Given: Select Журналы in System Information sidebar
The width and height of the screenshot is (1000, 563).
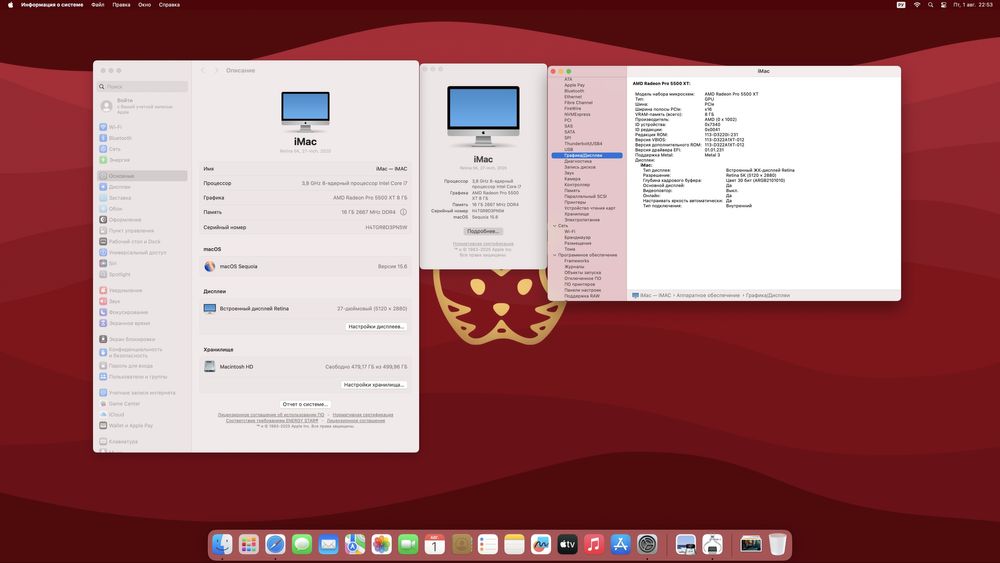Looking at the screenshot, I should click(x=574, y=267).
